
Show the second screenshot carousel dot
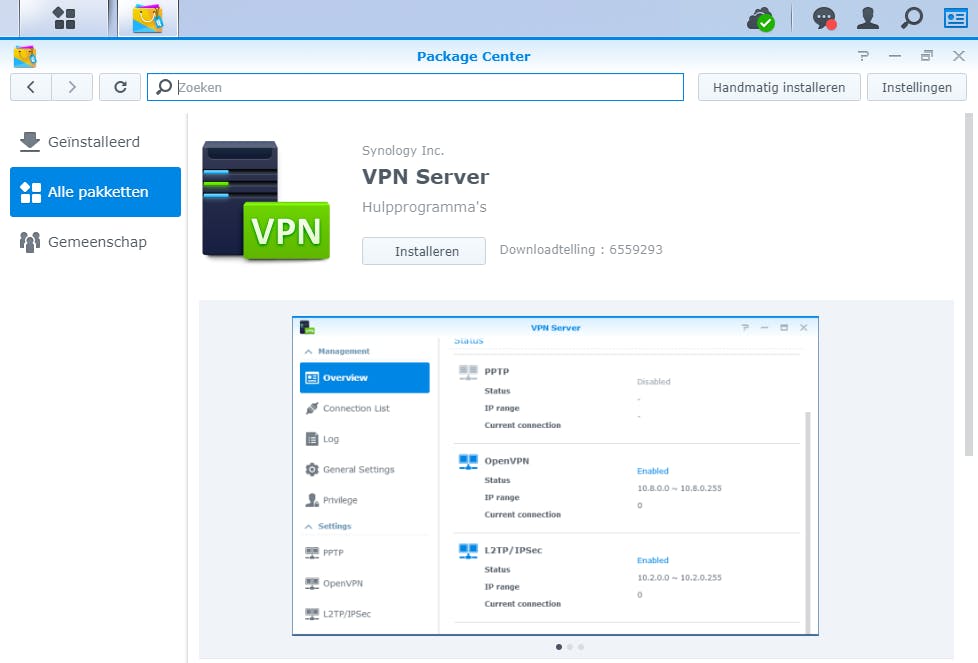coord(570,647)
